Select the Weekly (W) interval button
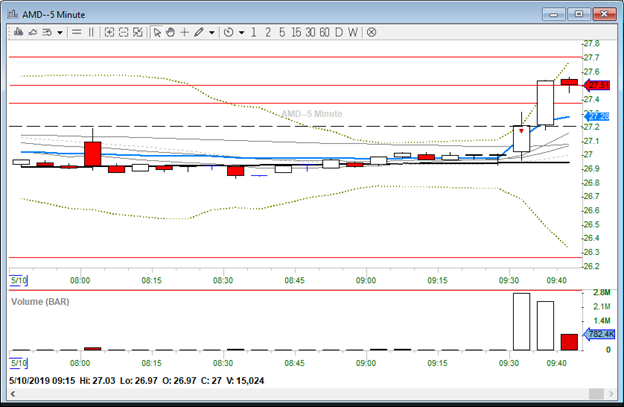This screenshot has width=624, height=407. pos(353,32)
